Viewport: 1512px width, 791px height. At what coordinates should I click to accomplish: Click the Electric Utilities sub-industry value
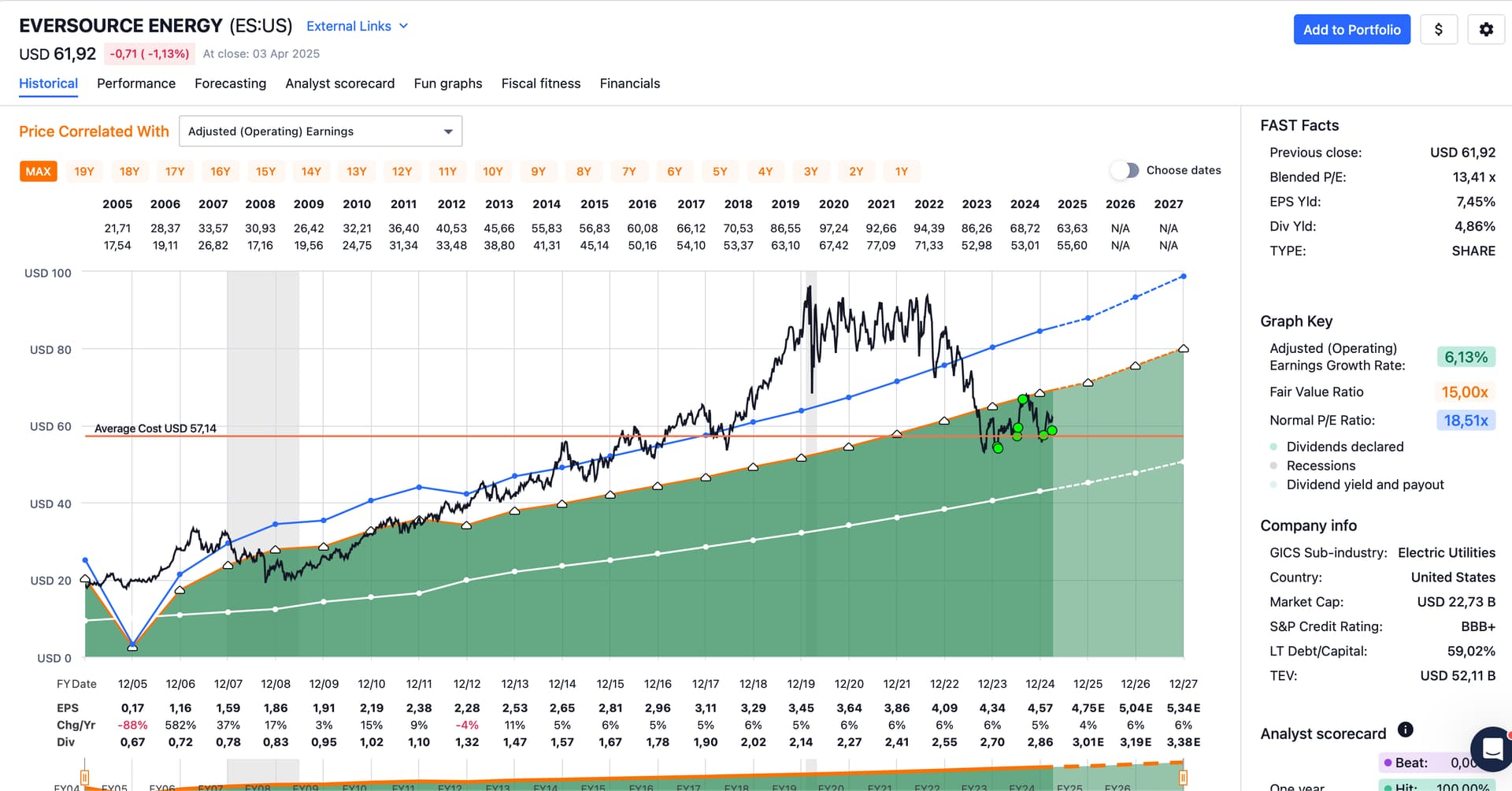click(1446, 553)
